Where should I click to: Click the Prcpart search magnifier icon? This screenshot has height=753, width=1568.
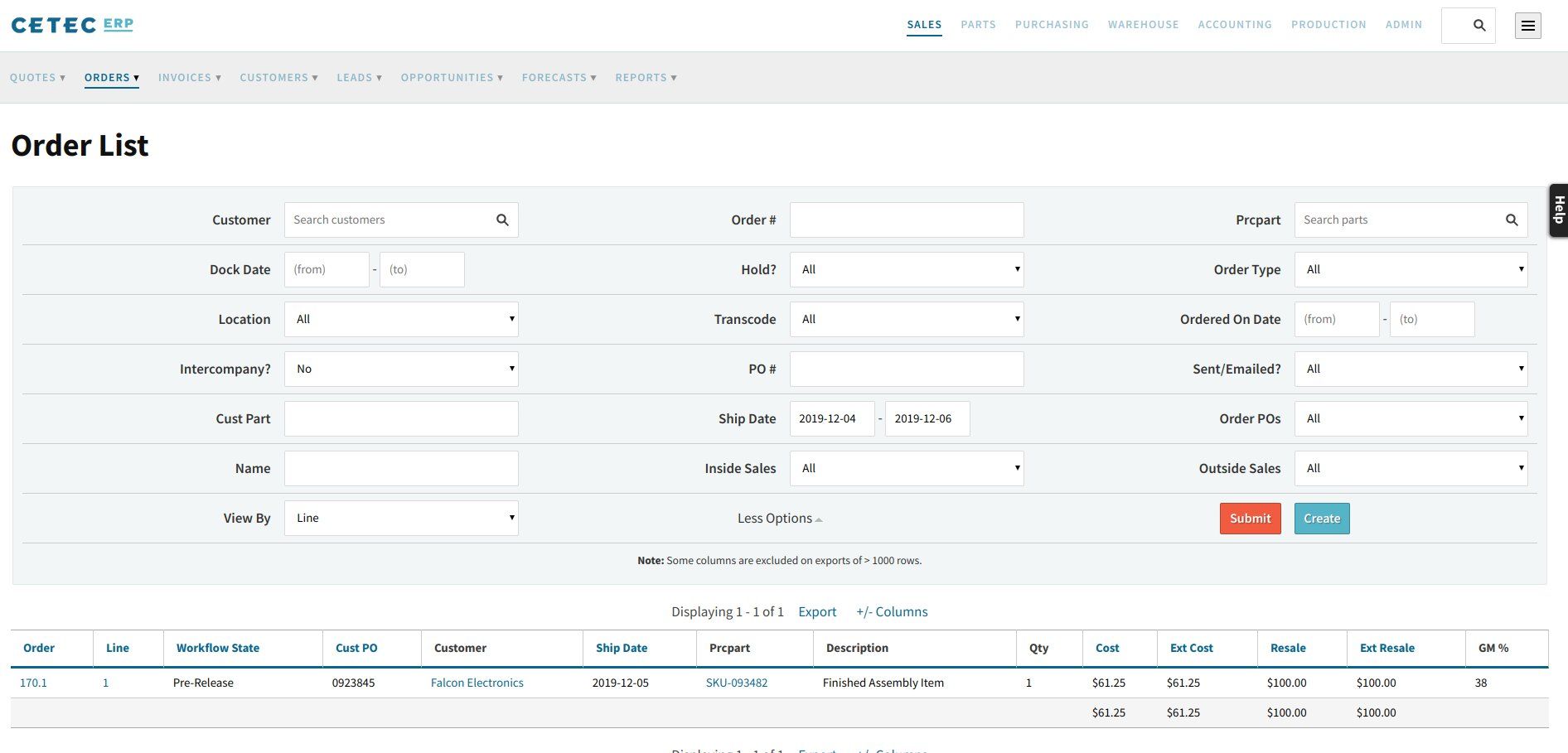[x=1511, y=220]
